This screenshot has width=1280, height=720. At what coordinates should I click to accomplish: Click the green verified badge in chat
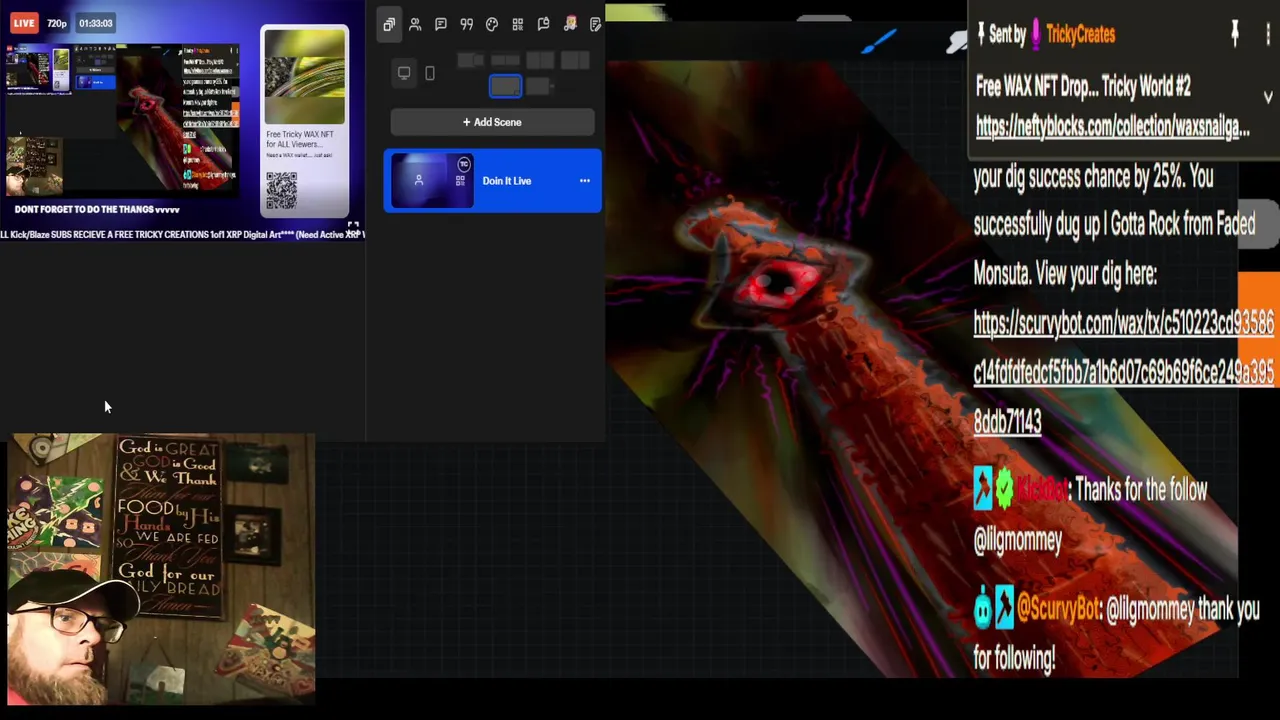tap(1004, 489)
